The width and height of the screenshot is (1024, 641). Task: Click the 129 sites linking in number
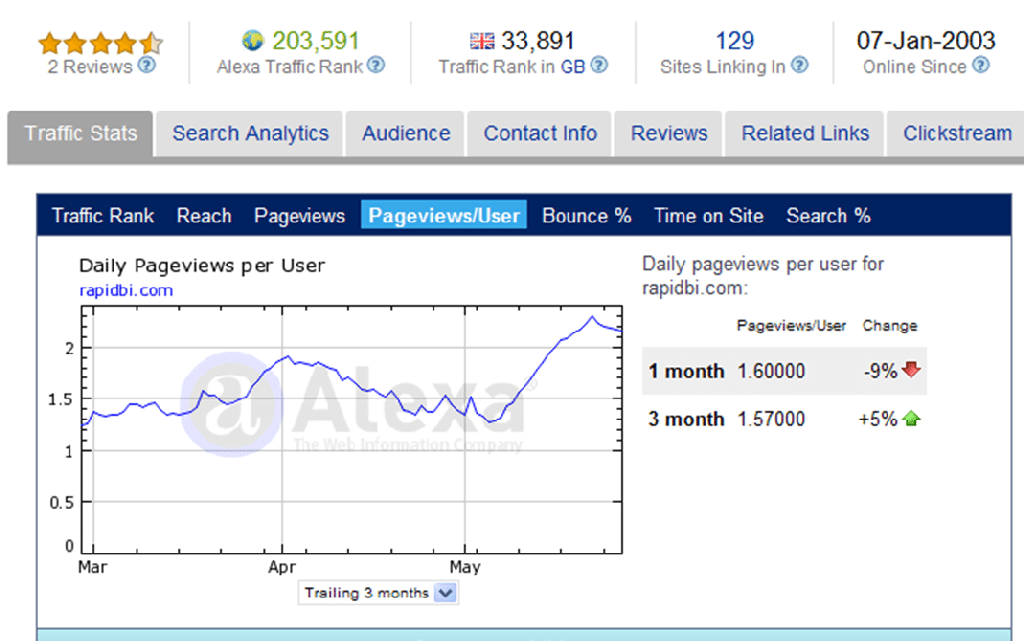click(734, 41)
